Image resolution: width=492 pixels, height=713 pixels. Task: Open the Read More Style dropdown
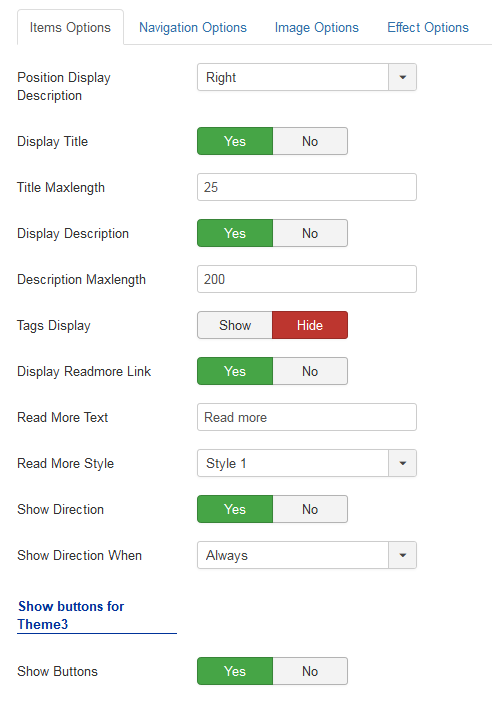pyautogui.click(x=307, y=463)
